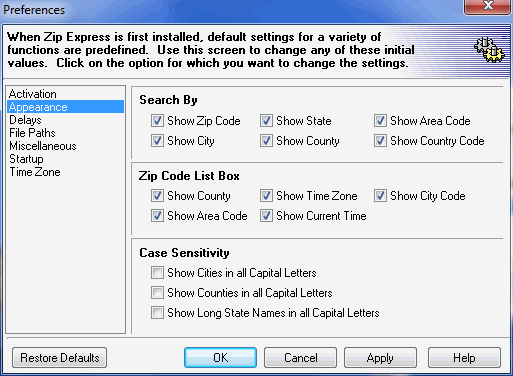Toggle Show City Code checkbox

tap(380, 196)
